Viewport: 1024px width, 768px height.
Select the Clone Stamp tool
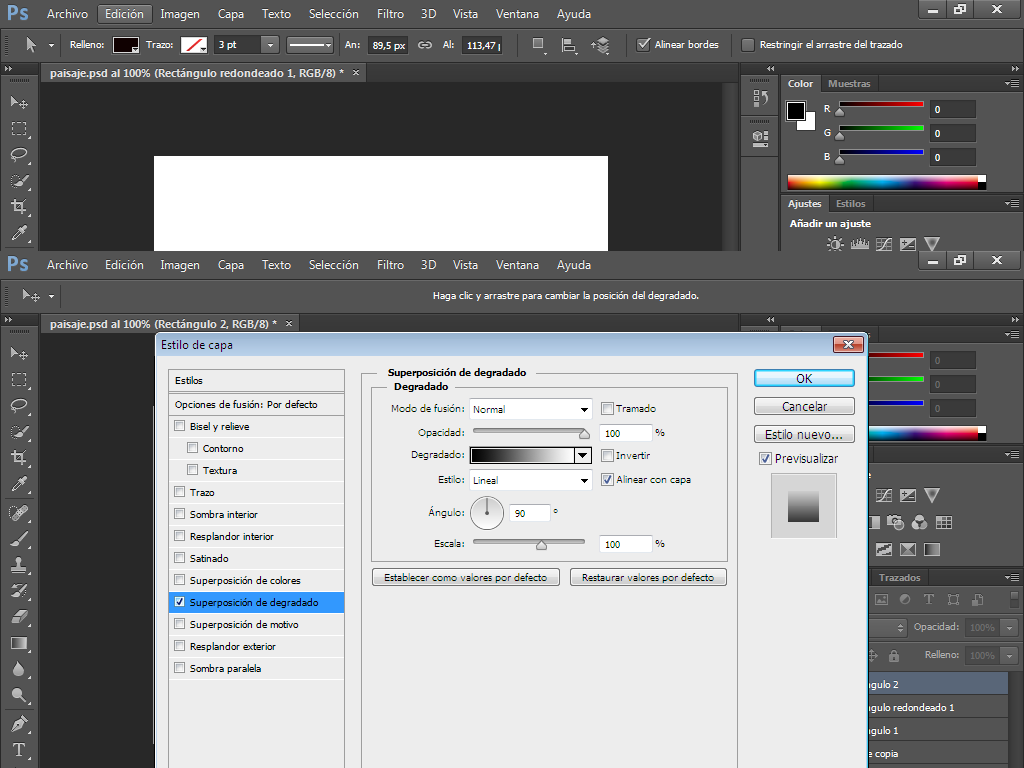(x=19, y=565)
